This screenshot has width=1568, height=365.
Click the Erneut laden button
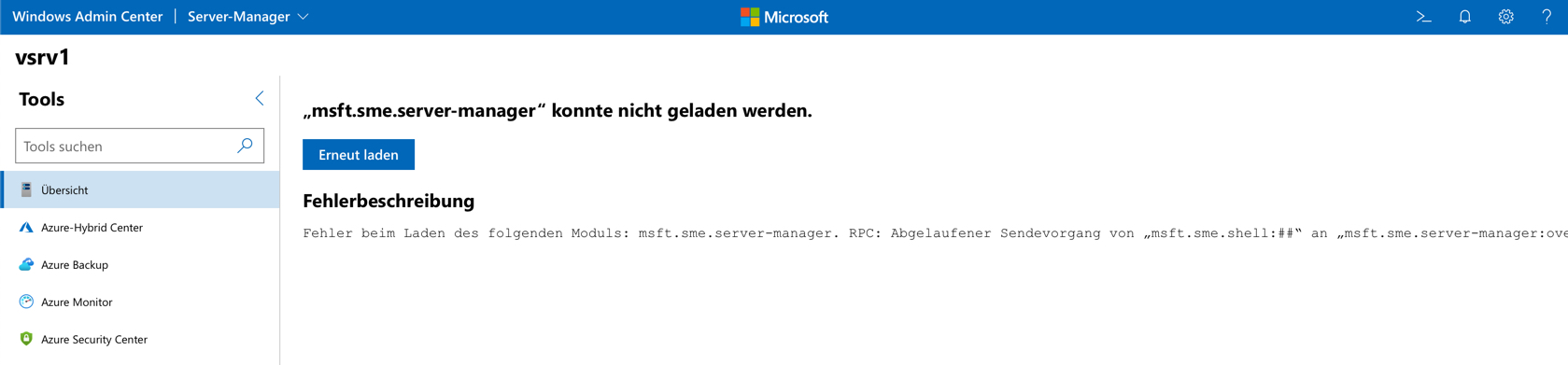click(359, 155)
